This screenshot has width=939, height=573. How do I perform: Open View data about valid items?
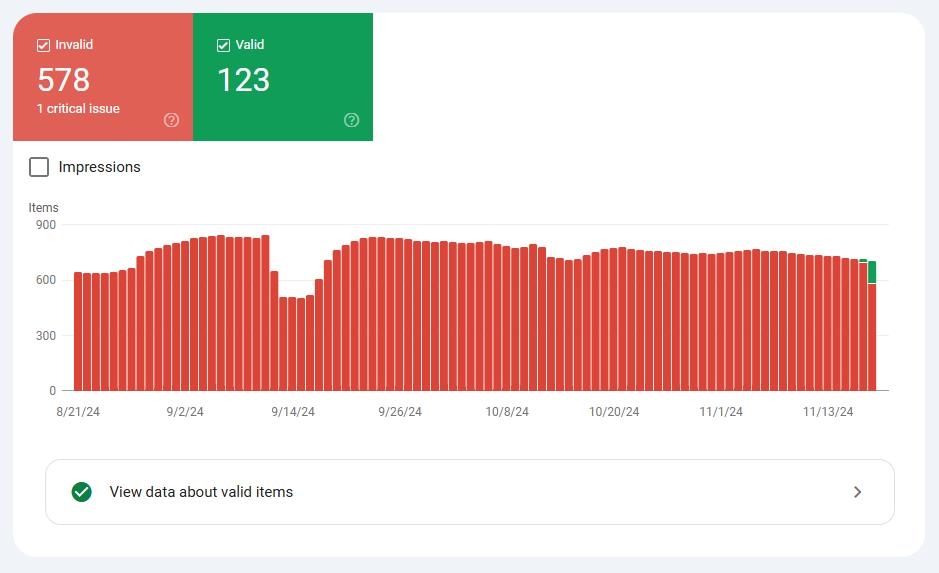(470, 492)
